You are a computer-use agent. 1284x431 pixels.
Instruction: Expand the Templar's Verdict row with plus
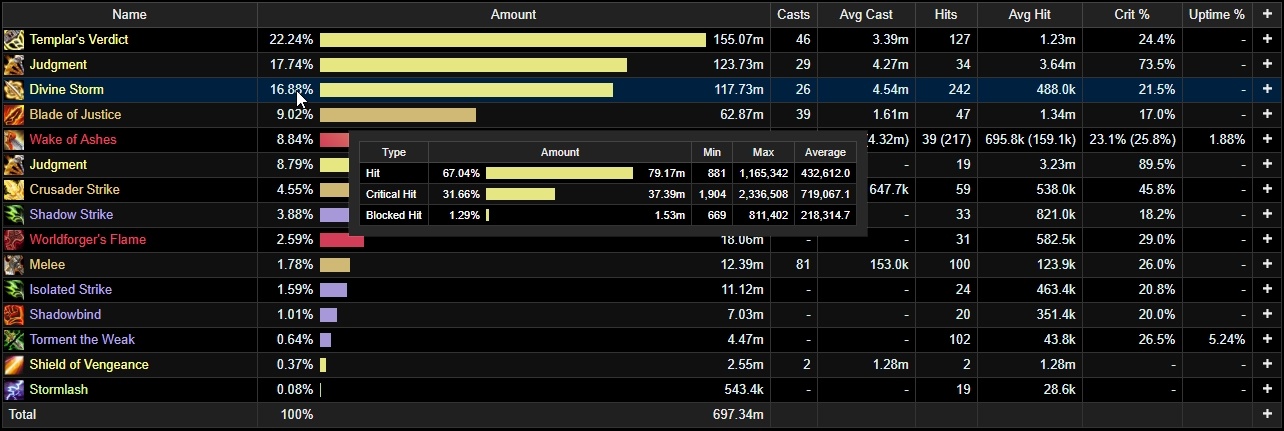tap(1267, 40)
